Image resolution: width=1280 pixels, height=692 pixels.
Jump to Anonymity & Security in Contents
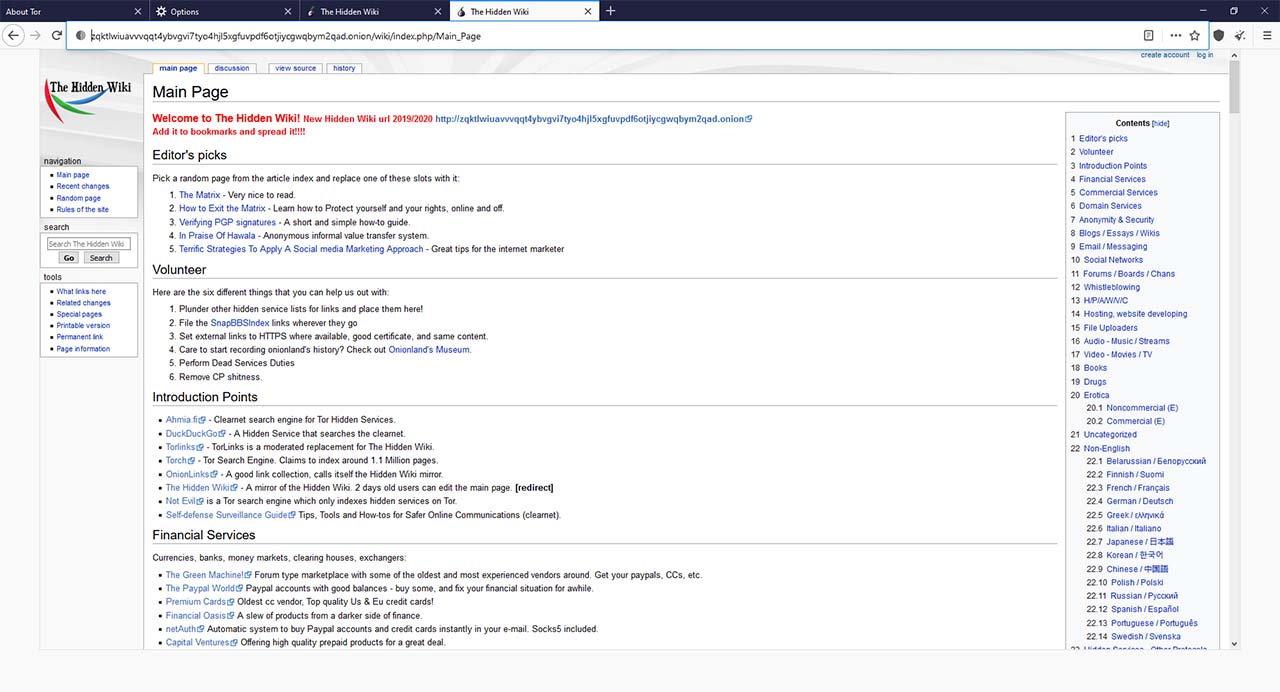(1116, 220)
